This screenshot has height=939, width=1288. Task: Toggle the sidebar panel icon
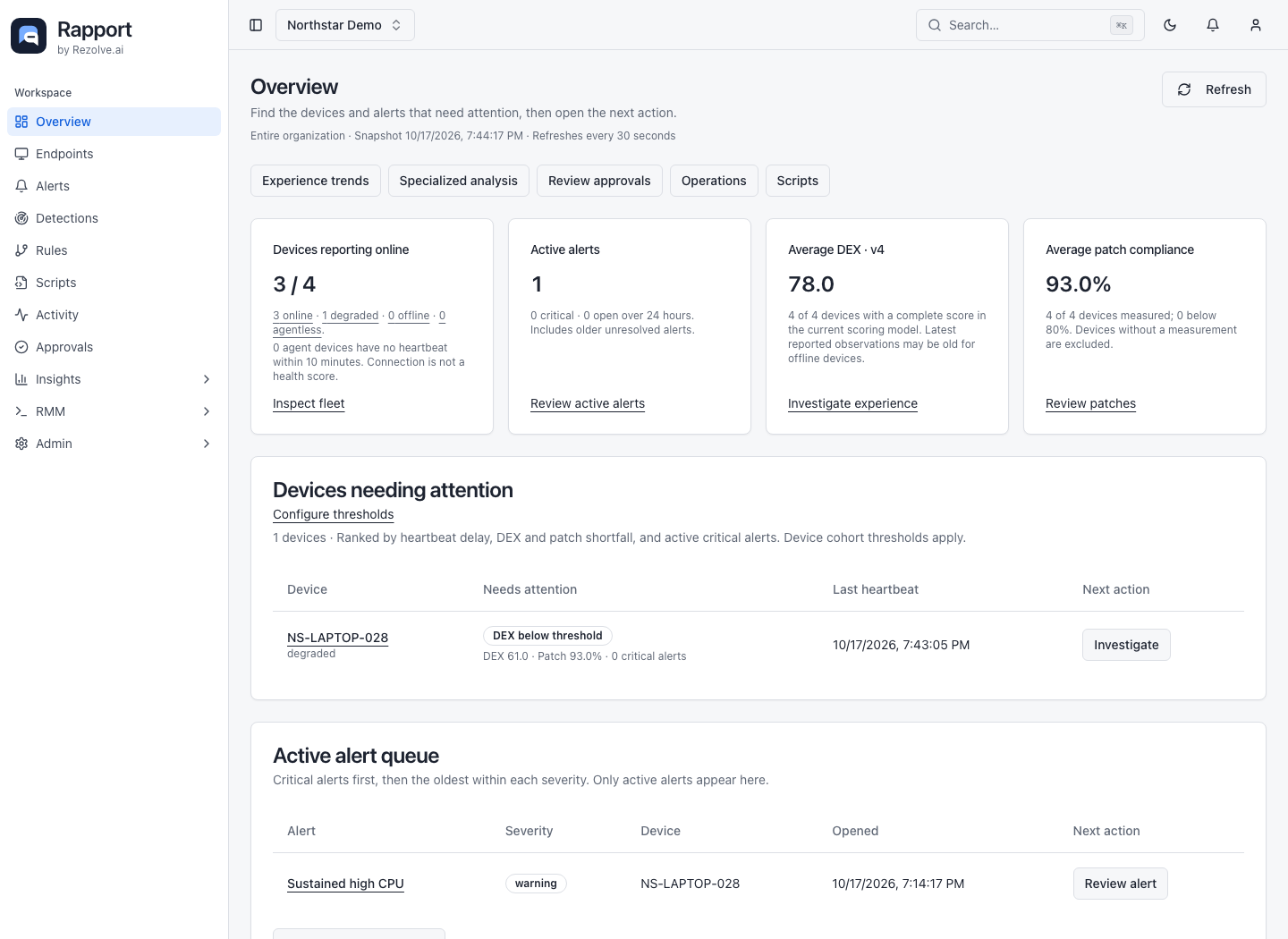256,25
